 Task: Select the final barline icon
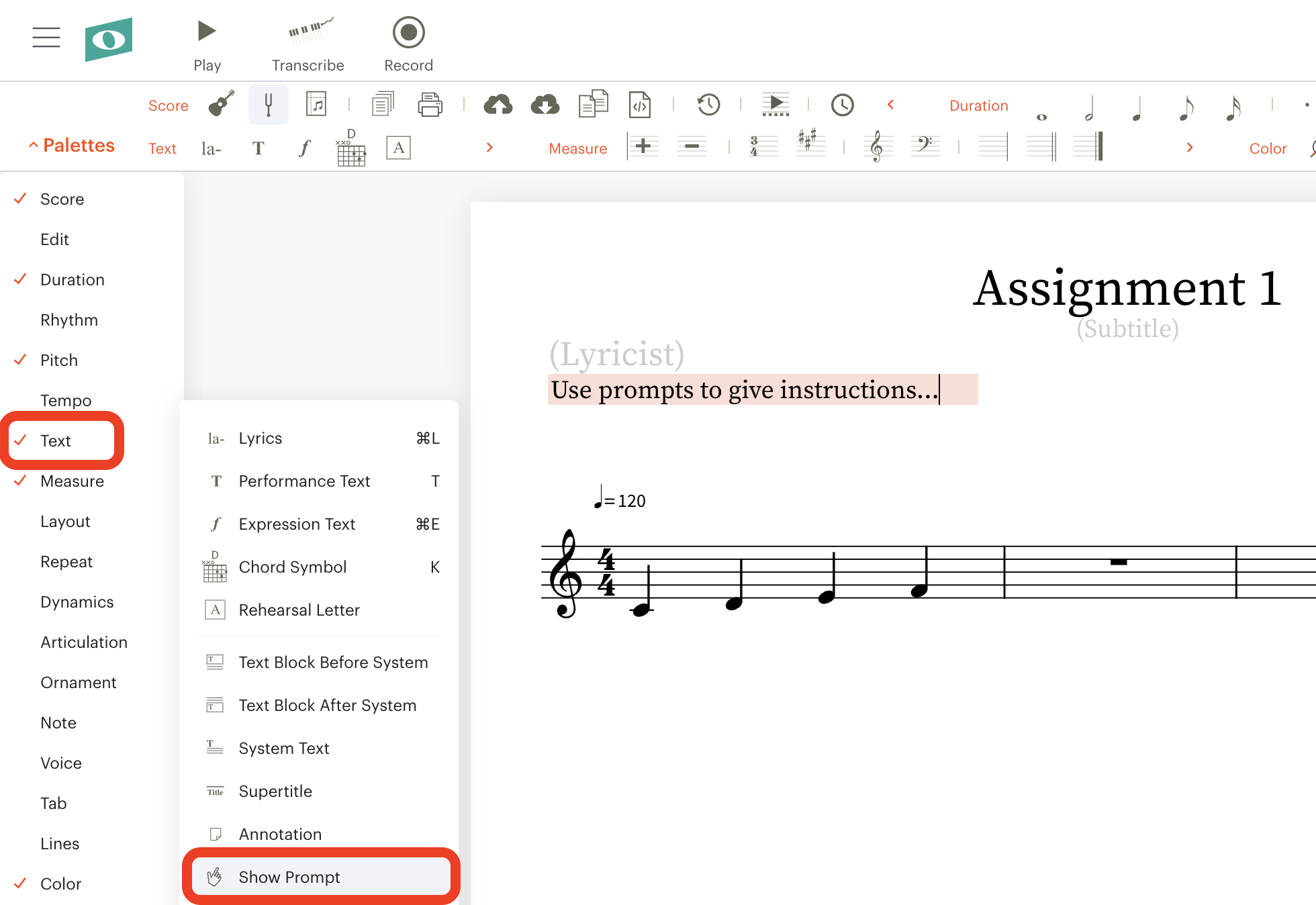pos(1088,146)
